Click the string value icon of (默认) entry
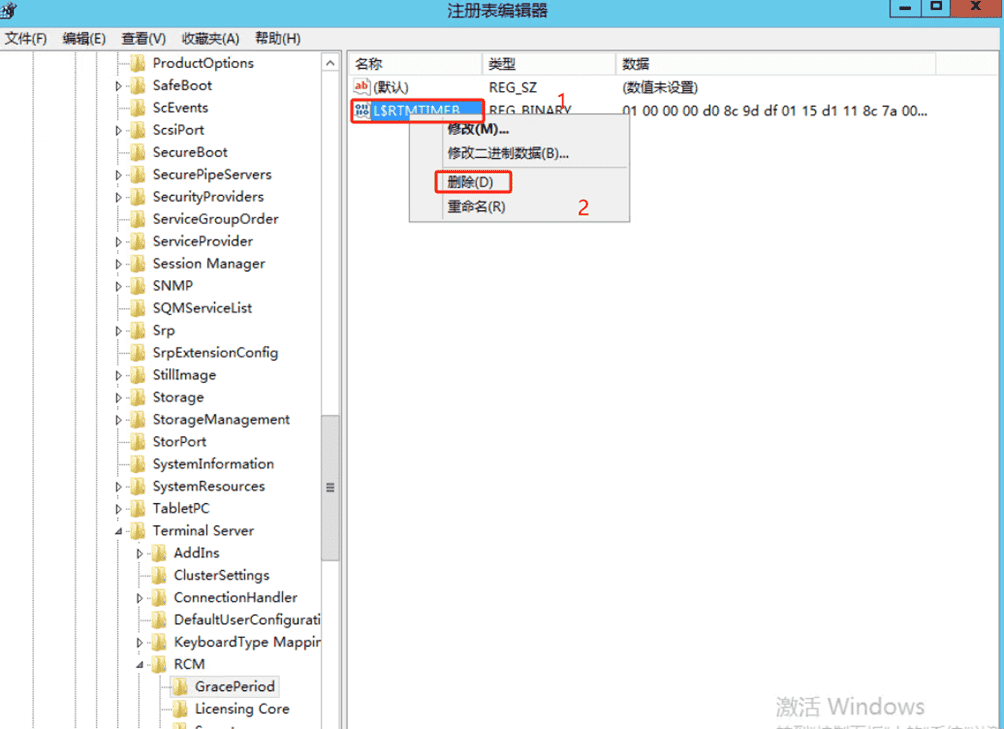This screenshot has width=1004, height=729. (362, 86)
